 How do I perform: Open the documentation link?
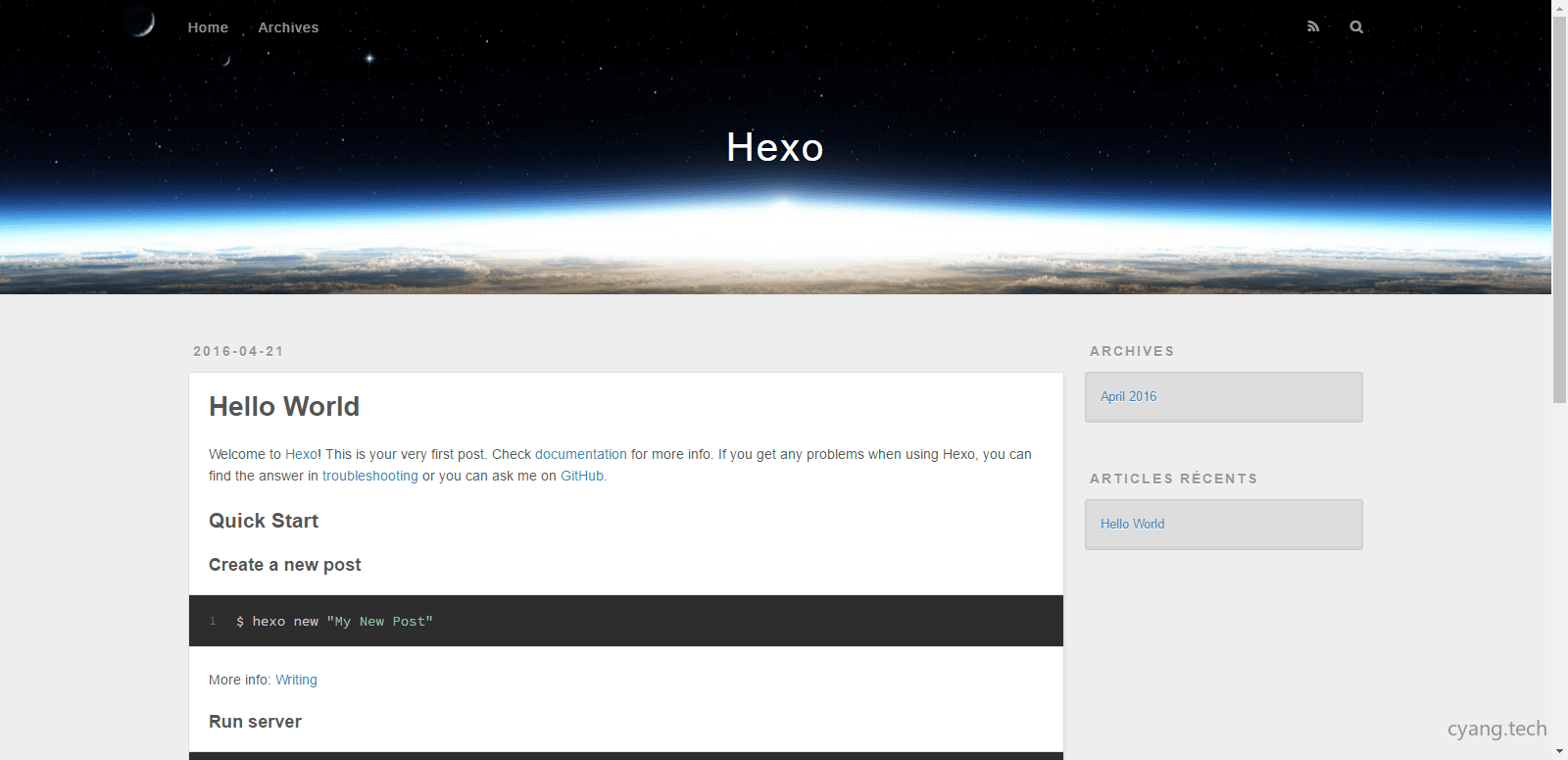click(x=580, y=454)
